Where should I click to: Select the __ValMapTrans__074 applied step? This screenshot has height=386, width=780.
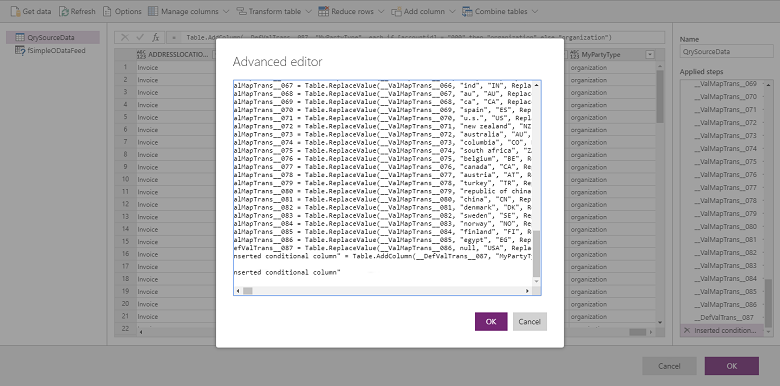725,148
